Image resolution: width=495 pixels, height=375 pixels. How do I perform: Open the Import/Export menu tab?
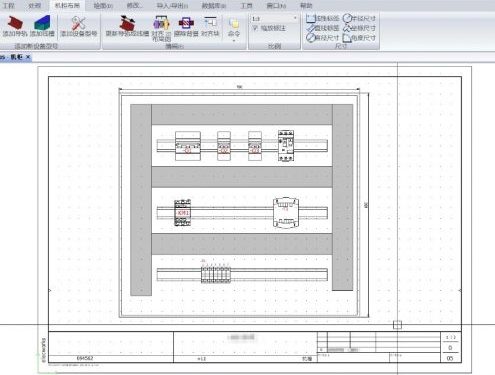(x=172, y=6)
